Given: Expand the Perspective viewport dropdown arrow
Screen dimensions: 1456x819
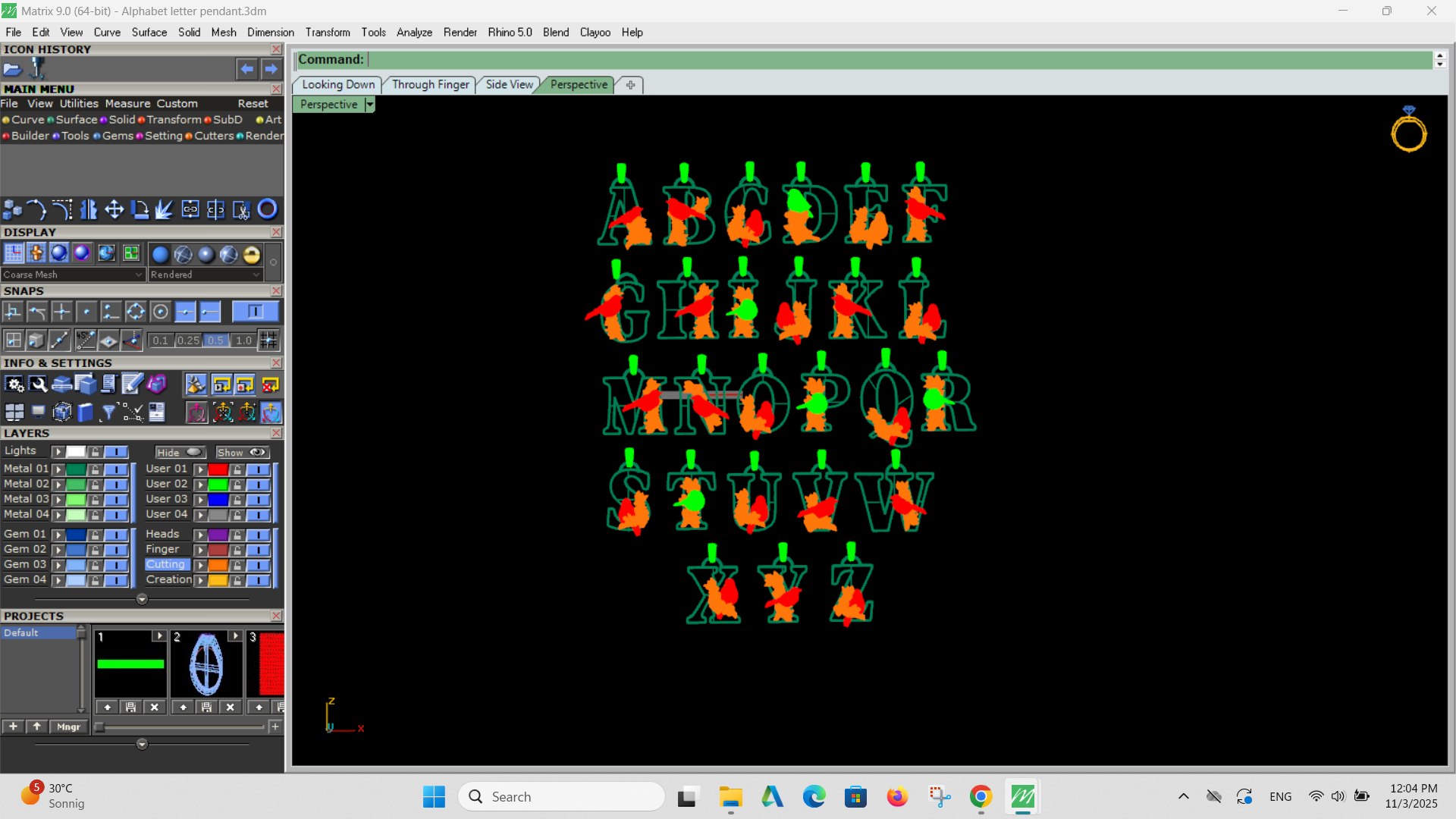Looking at the screenshot, I should click(369, 105).
